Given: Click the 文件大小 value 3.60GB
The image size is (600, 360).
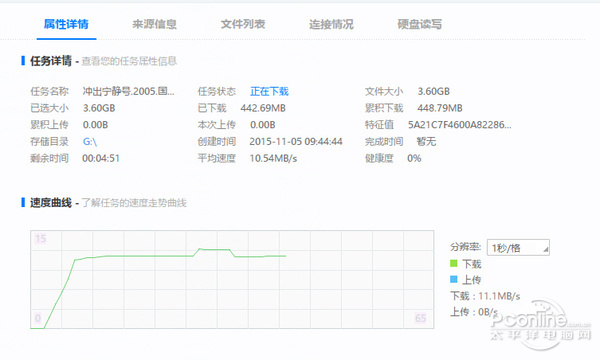Looking at the screenshot, I should point(434,91).
